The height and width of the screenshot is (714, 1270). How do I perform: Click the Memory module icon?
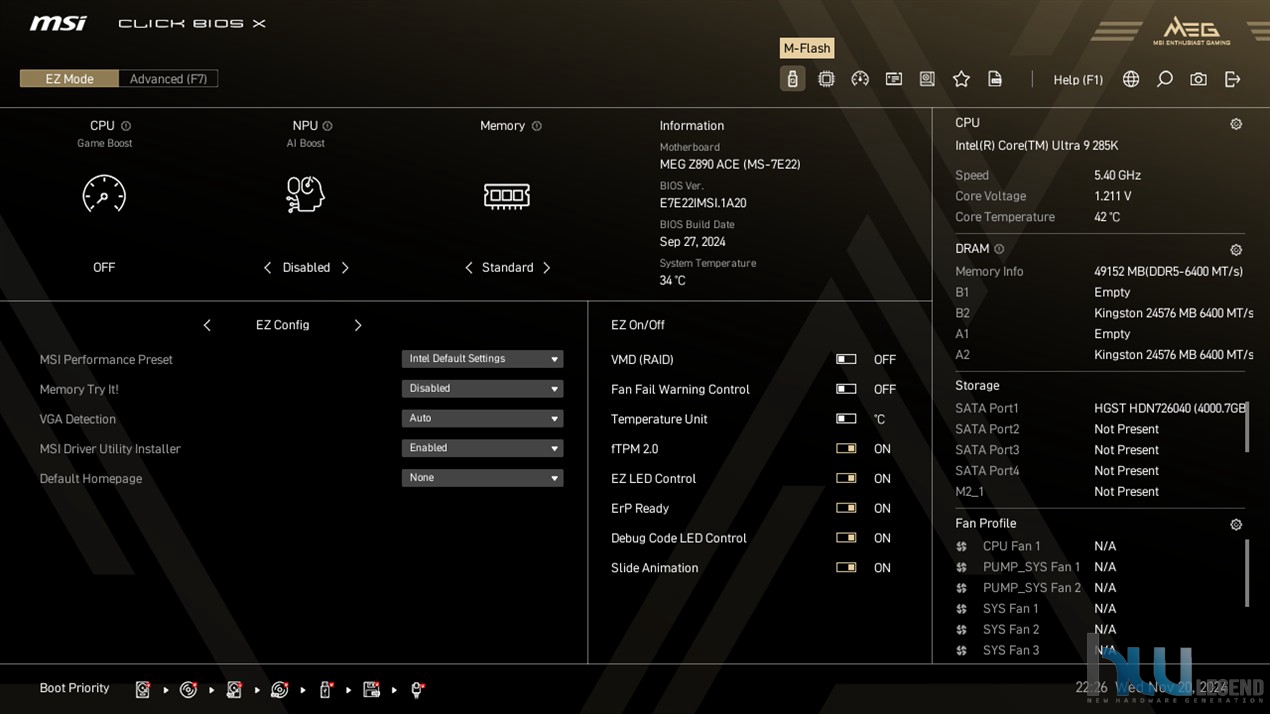coord(507,195)
